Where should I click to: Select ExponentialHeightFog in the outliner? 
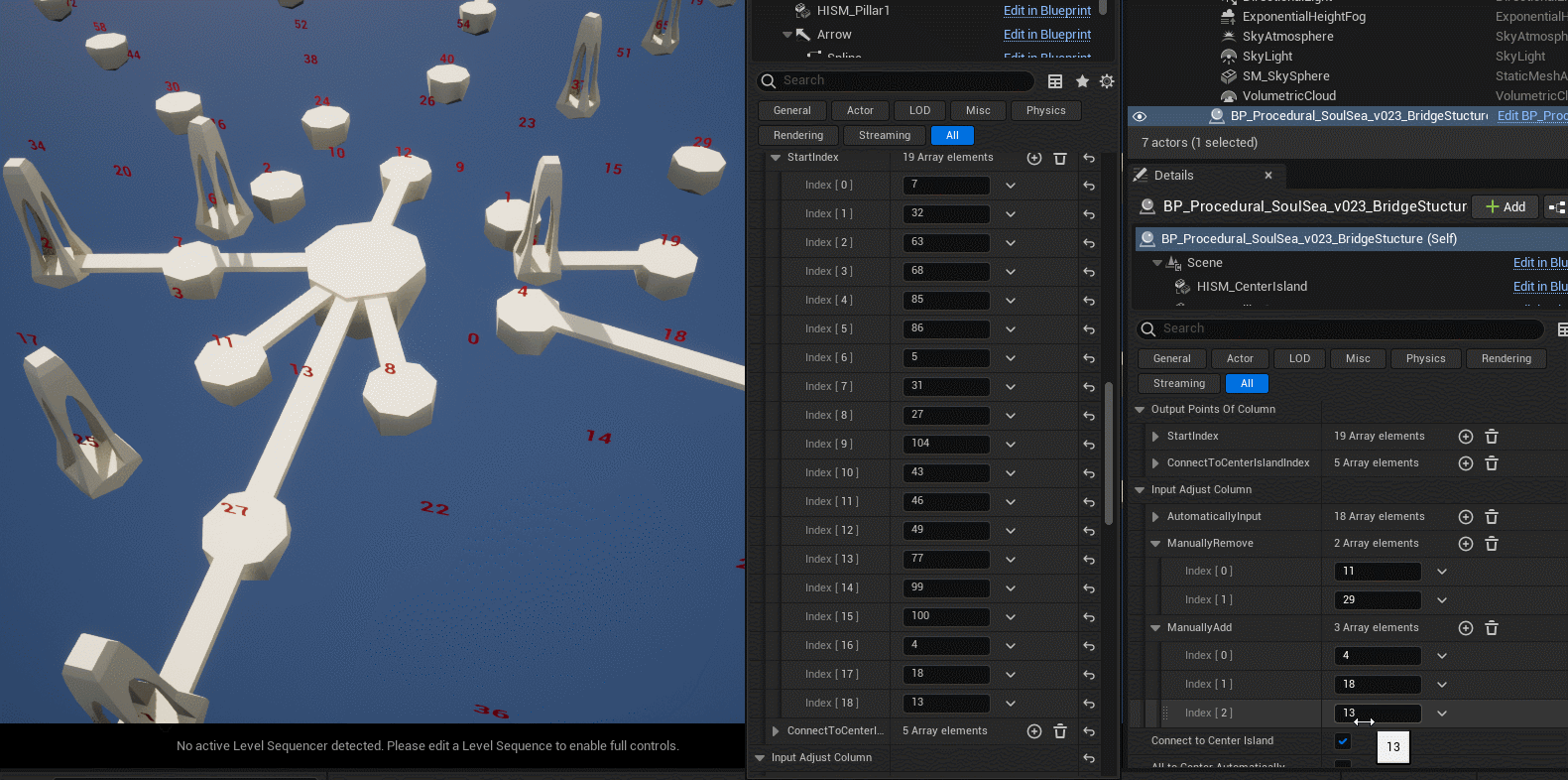point(1303,17)
